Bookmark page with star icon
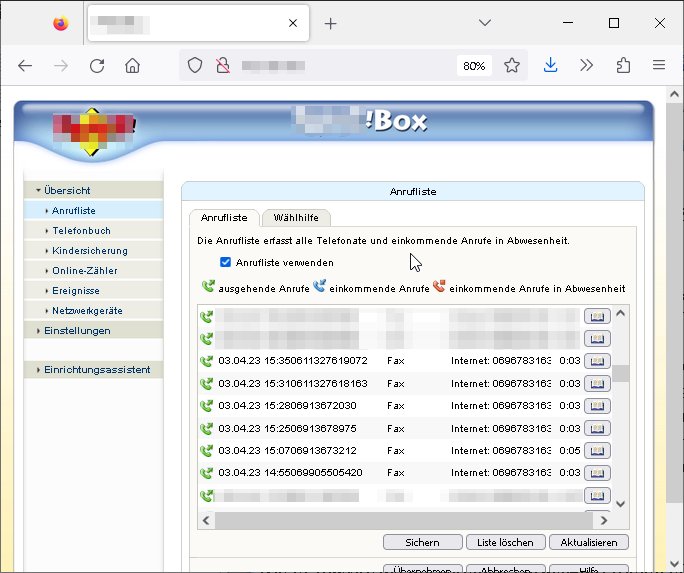 click(512, 65)
